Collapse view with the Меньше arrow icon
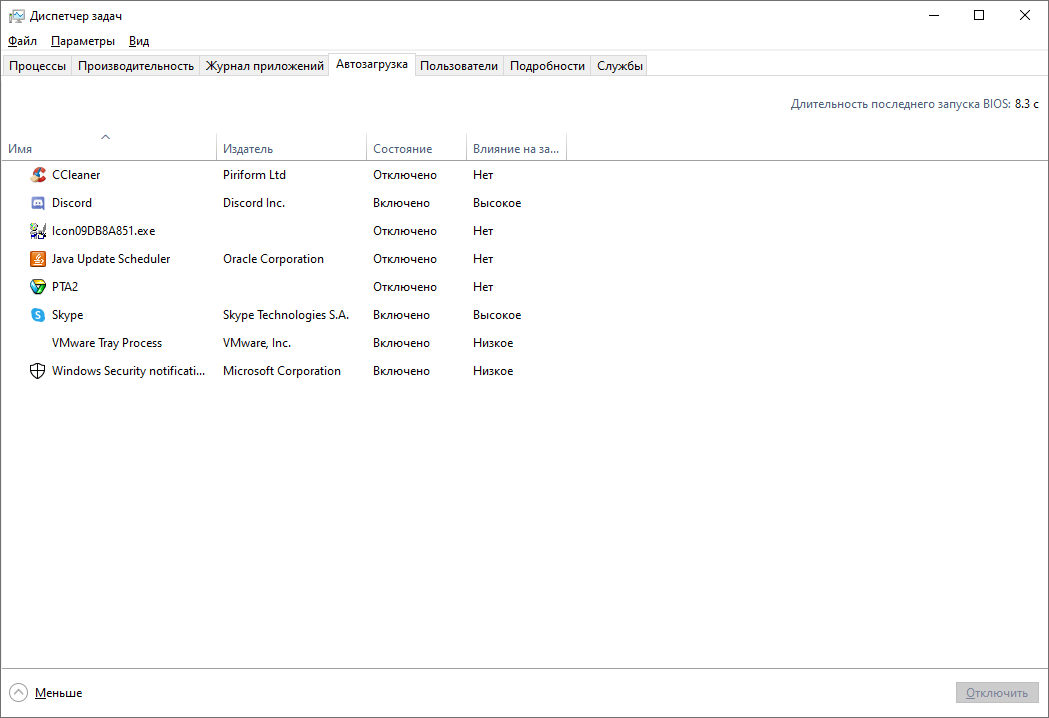The image size is (1049, 718). pyautogui.click(x=19, y=693)
